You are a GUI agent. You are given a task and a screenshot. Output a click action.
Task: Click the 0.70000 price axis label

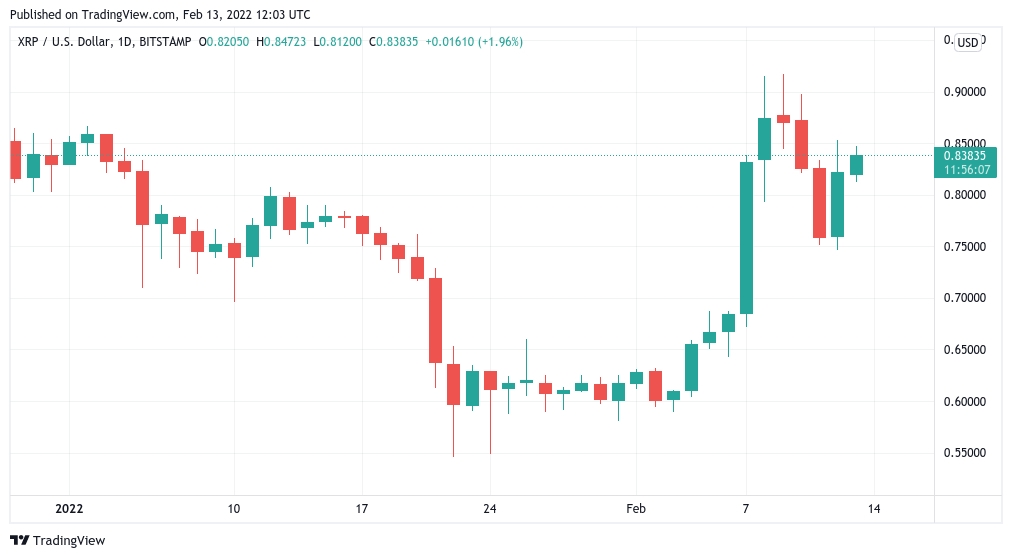pos(965,298)
